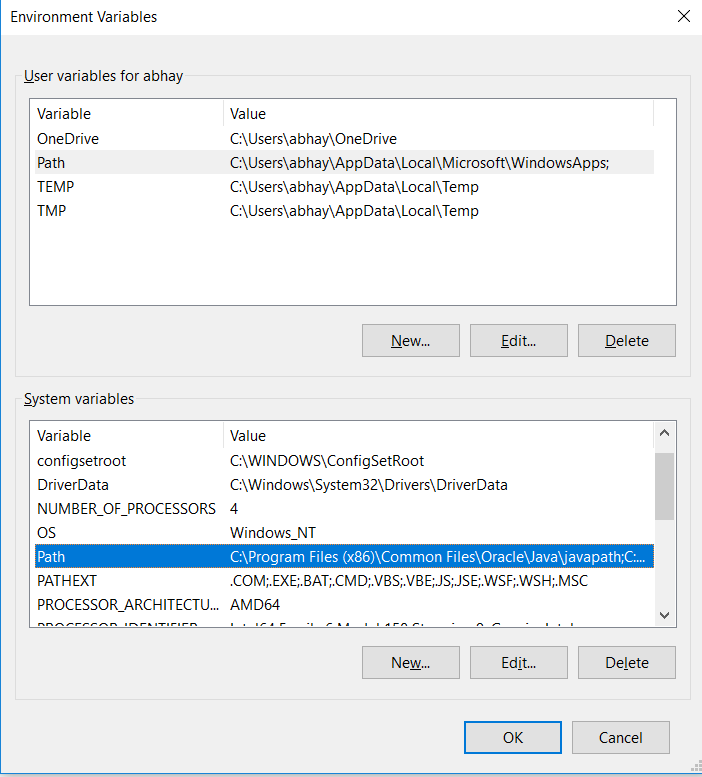
Task: Click Value column header in user variables
Action: pos(439,114)
